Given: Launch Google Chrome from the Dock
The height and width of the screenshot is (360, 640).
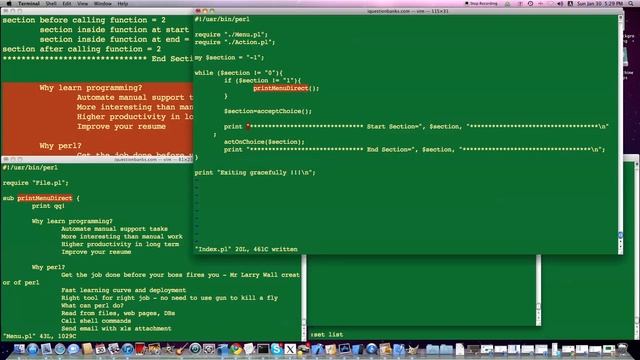Looking at the screenshot, I should pos(236,349).
